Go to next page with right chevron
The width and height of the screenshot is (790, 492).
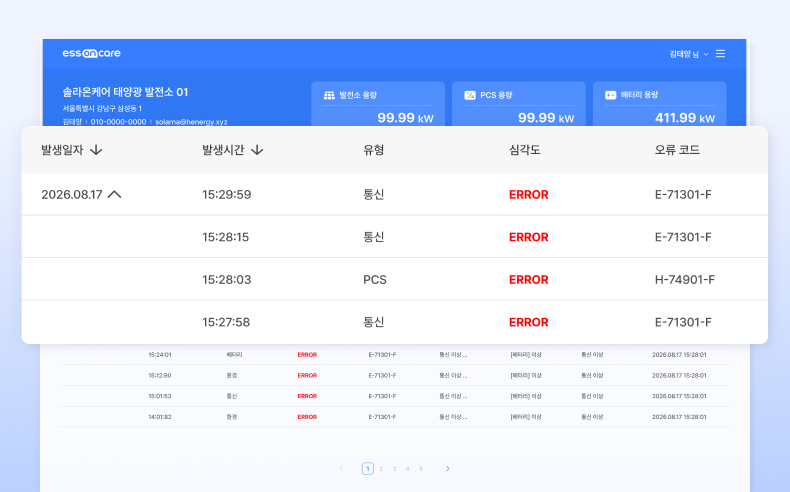coord(447,468)
